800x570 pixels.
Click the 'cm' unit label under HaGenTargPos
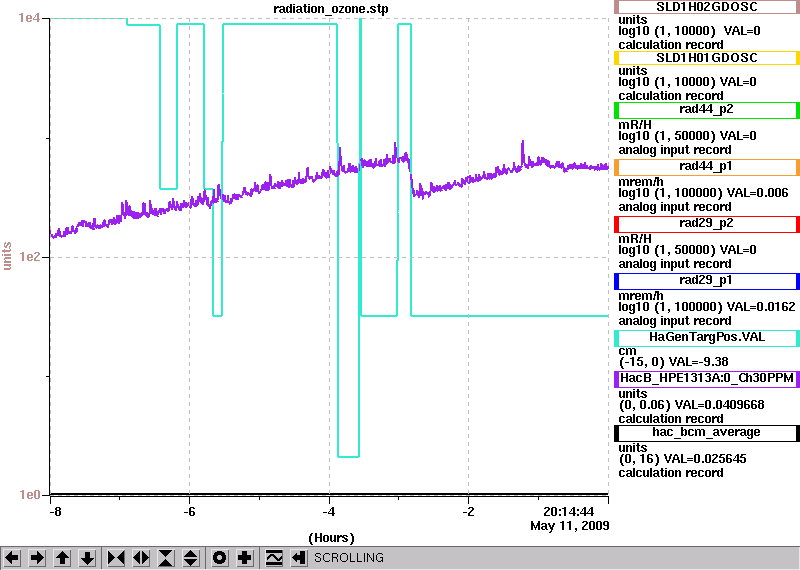click(627, 351)
